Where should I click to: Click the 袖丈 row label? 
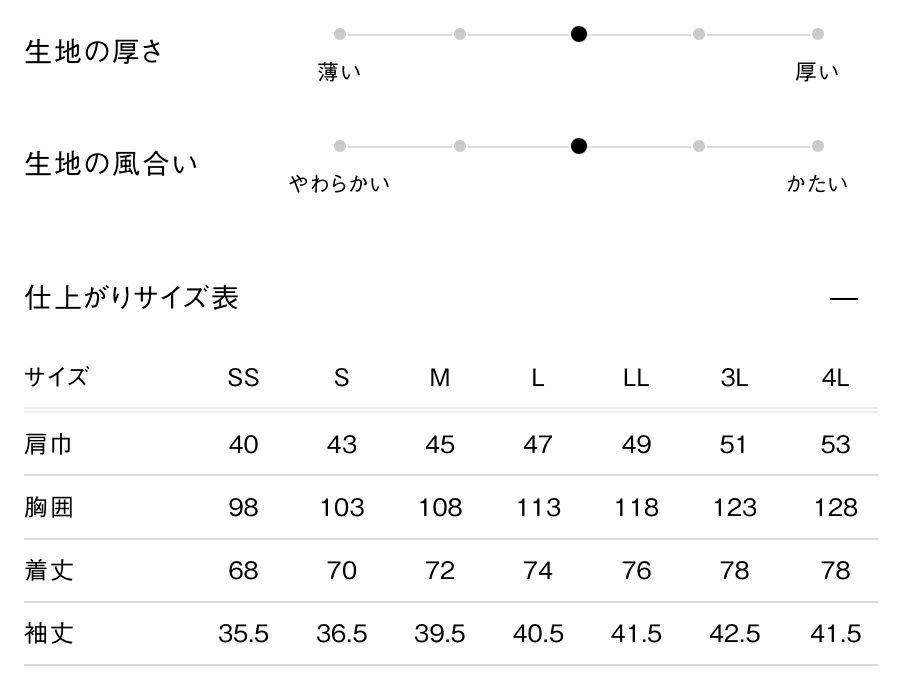[48, 634]
